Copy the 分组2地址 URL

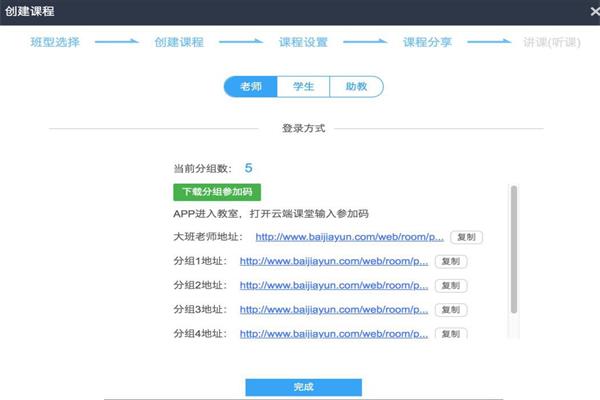point(451,285)
